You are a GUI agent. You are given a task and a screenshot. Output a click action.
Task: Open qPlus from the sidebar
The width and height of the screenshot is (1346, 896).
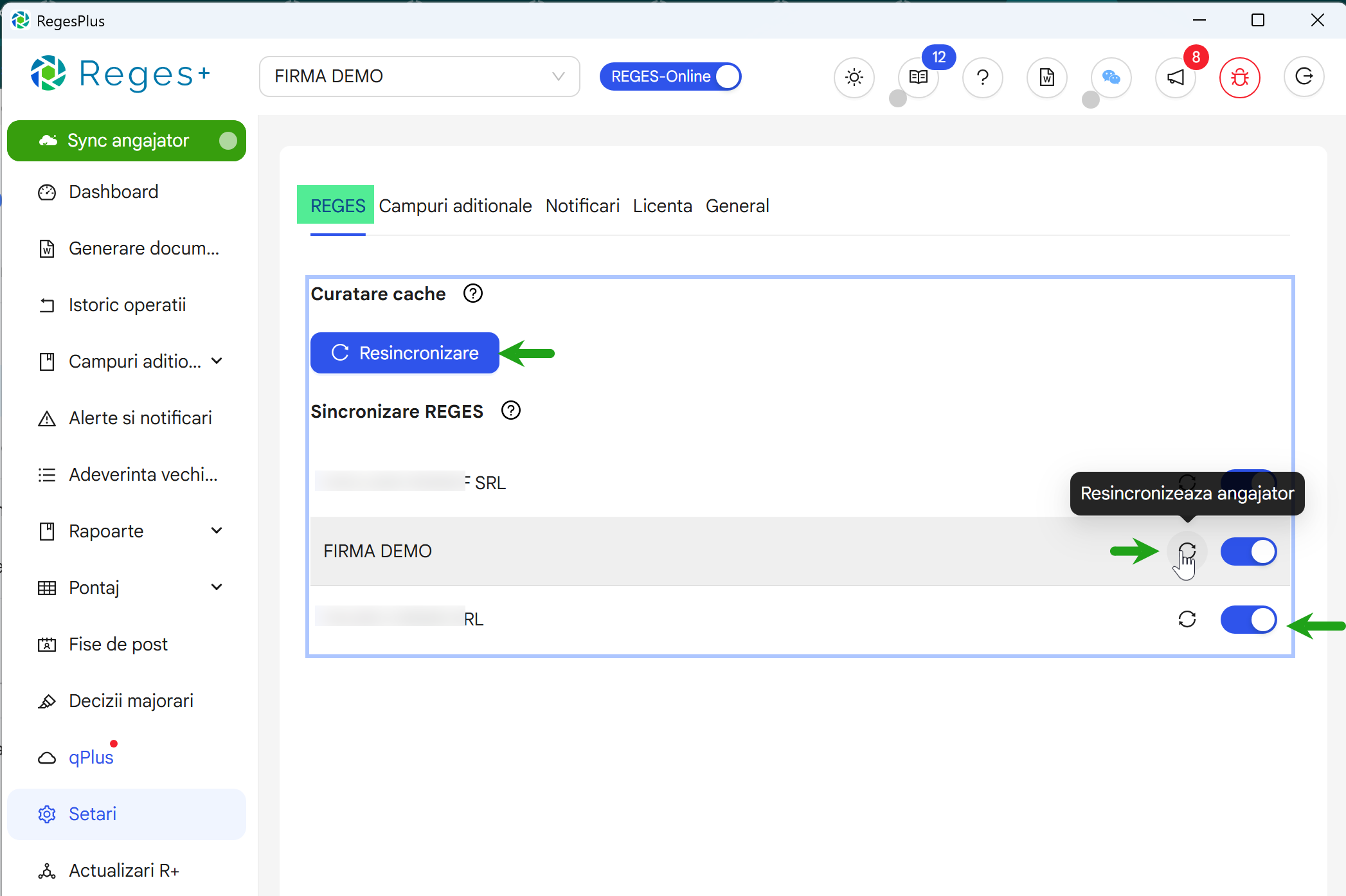[x=91, y=757]
